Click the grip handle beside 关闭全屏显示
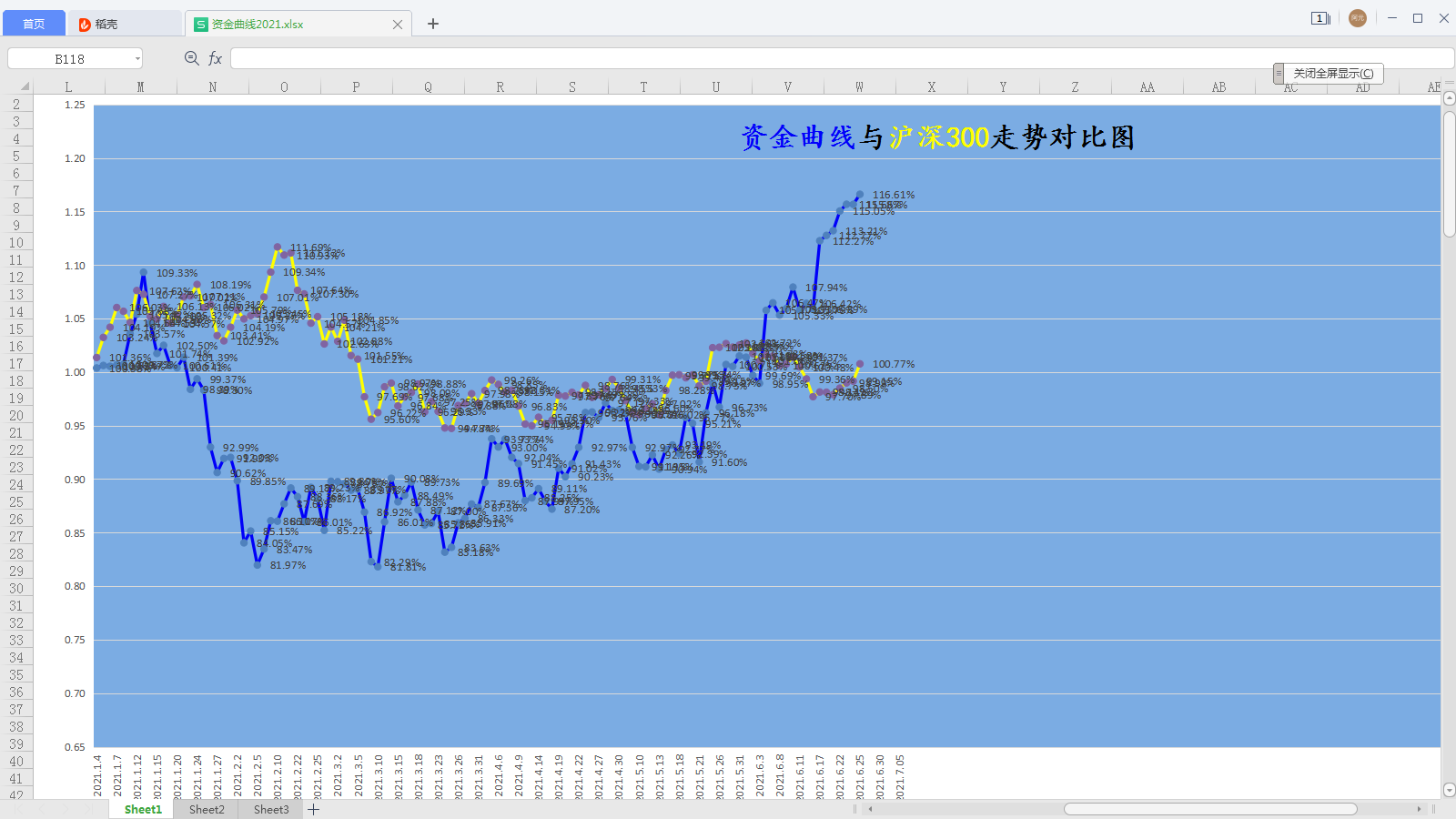 click(1280, 73)
